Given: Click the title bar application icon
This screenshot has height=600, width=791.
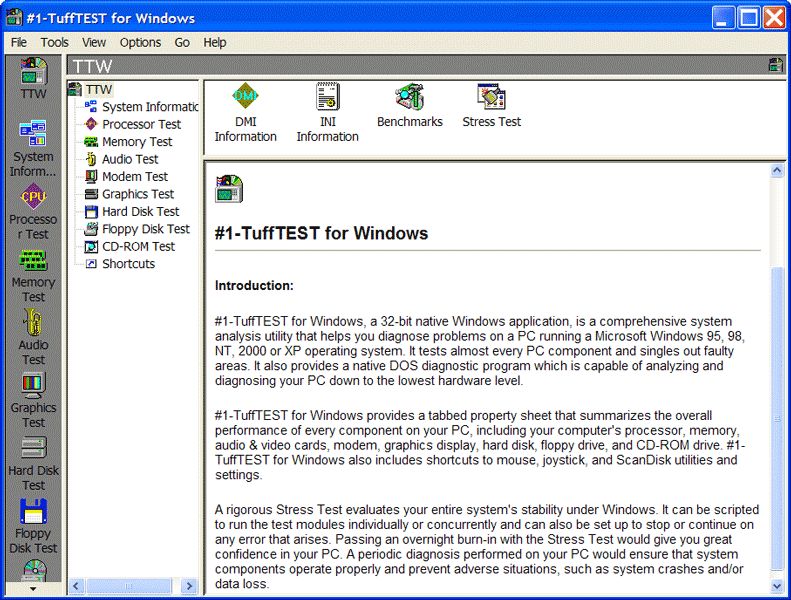Looking at the screenshot, I should pyautogui.click(x=14, y=18).
